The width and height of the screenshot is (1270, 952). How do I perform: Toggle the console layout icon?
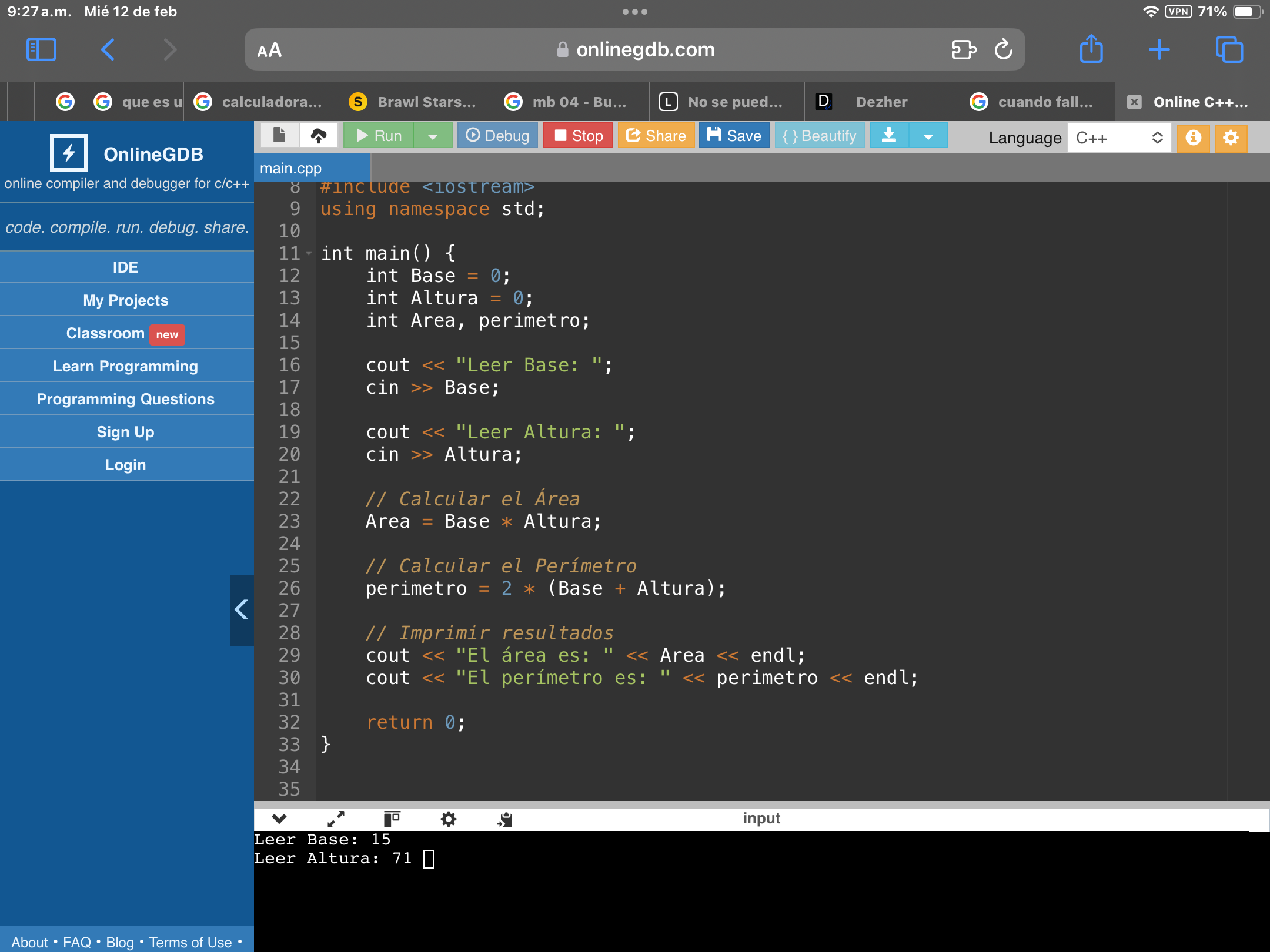point(392,819)
